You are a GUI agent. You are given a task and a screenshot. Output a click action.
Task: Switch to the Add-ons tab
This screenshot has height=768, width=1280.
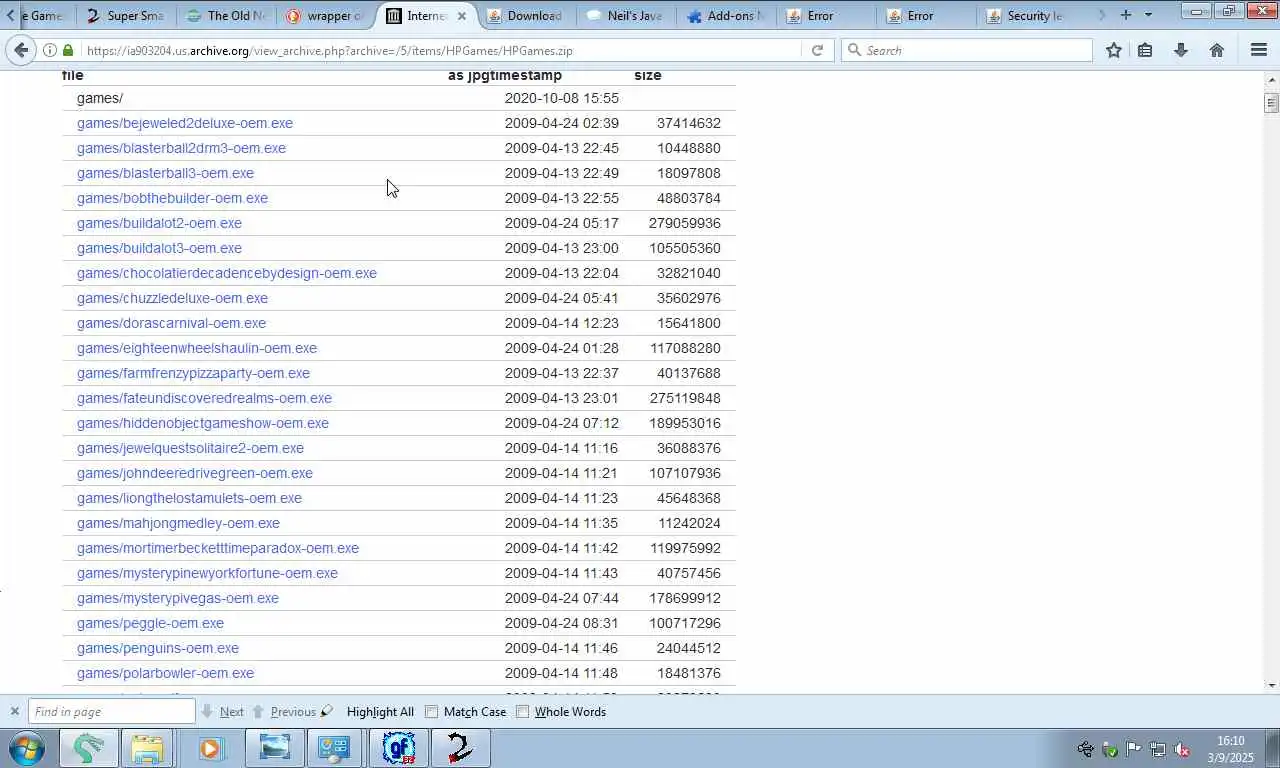click(725, 16)
